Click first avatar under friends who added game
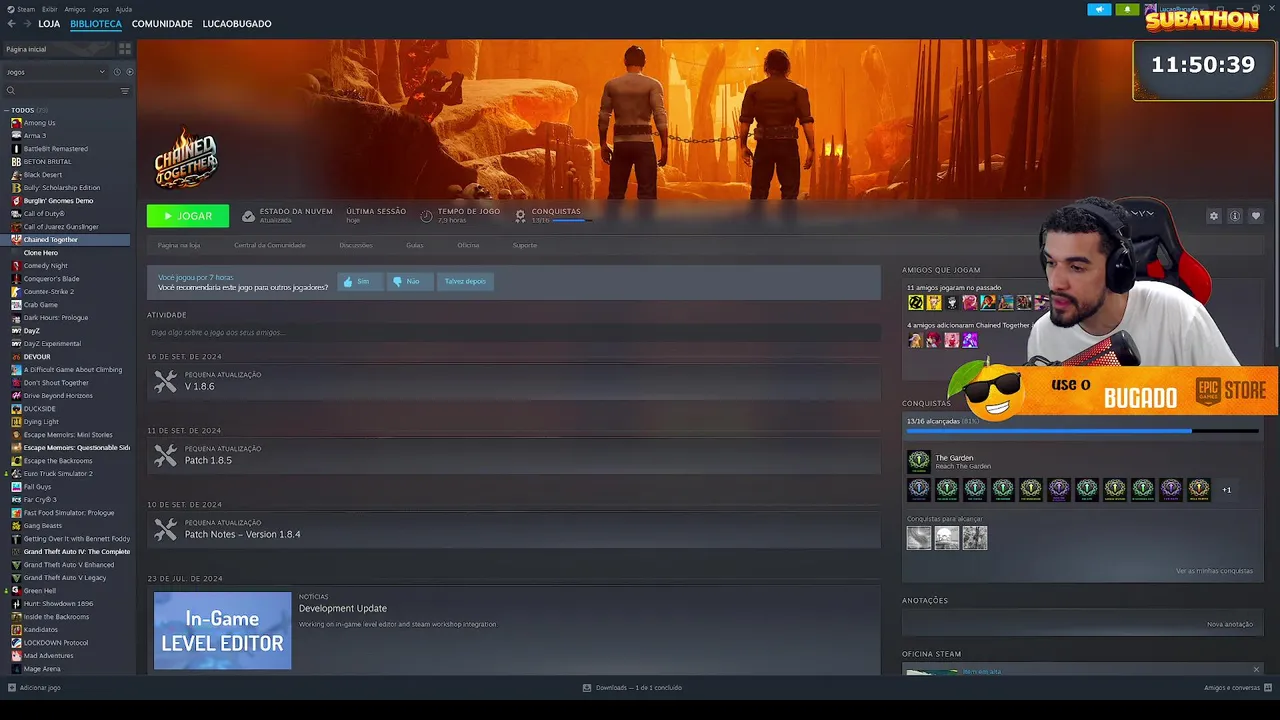The width and height of the screenshot is (1280, 720). pyautogui.click(x=915, y=340)
